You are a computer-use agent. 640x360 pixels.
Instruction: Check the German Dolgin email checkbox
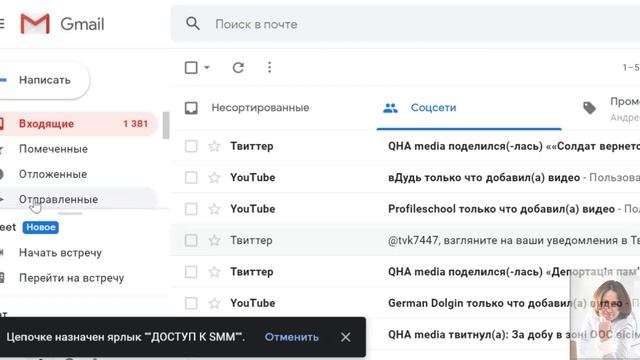pos(191,303)
